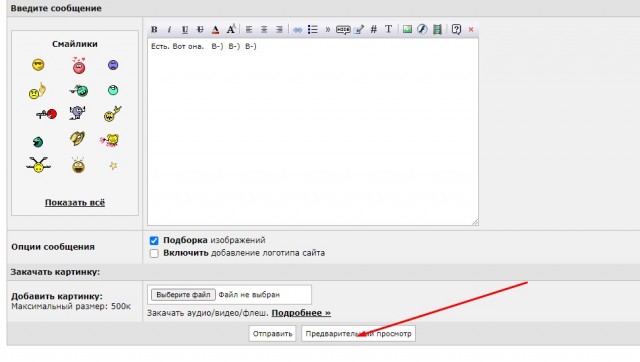This screenshot has width=640, height=362.
Task: Grab the textarea resize handle corner
Action: 475,222
